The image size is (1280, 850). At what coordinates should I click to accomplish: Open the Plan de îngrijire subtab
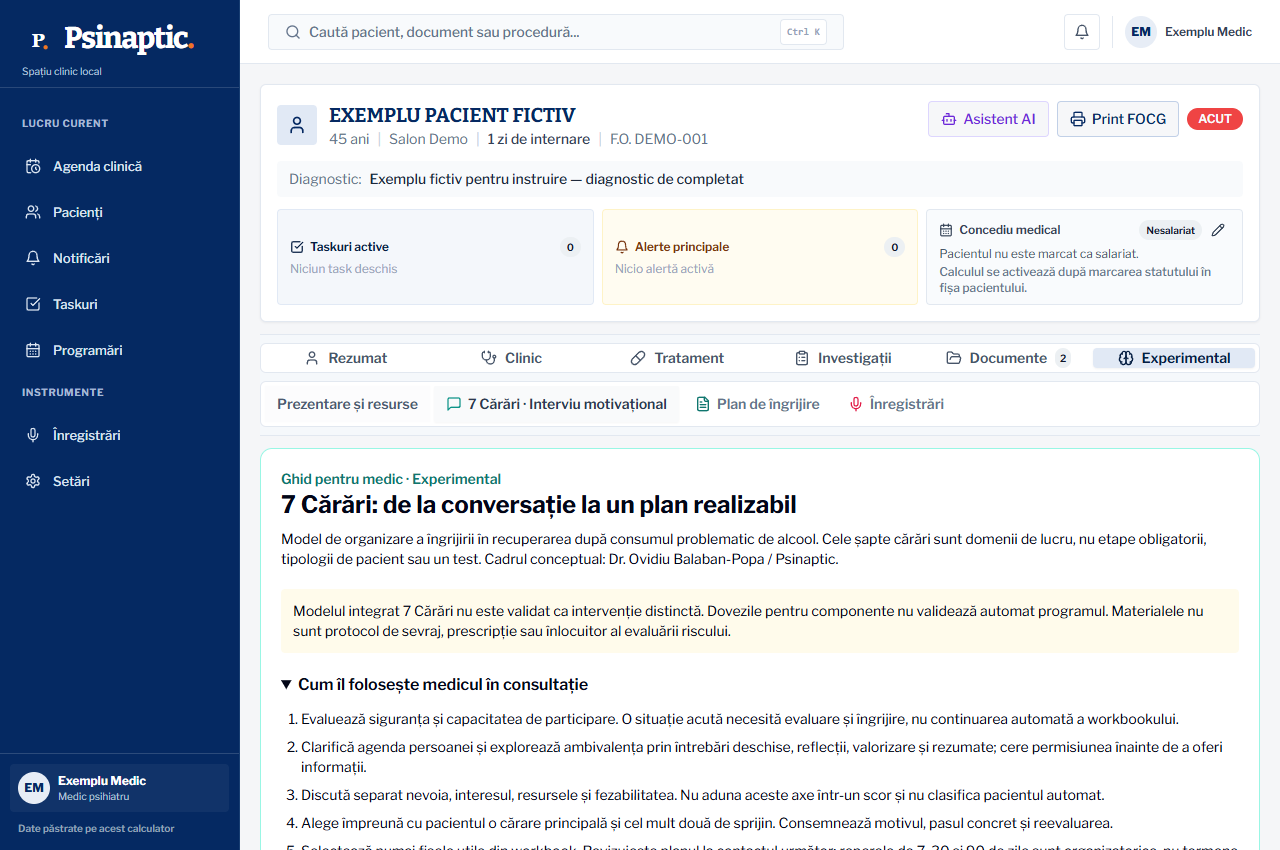[758, 404]
